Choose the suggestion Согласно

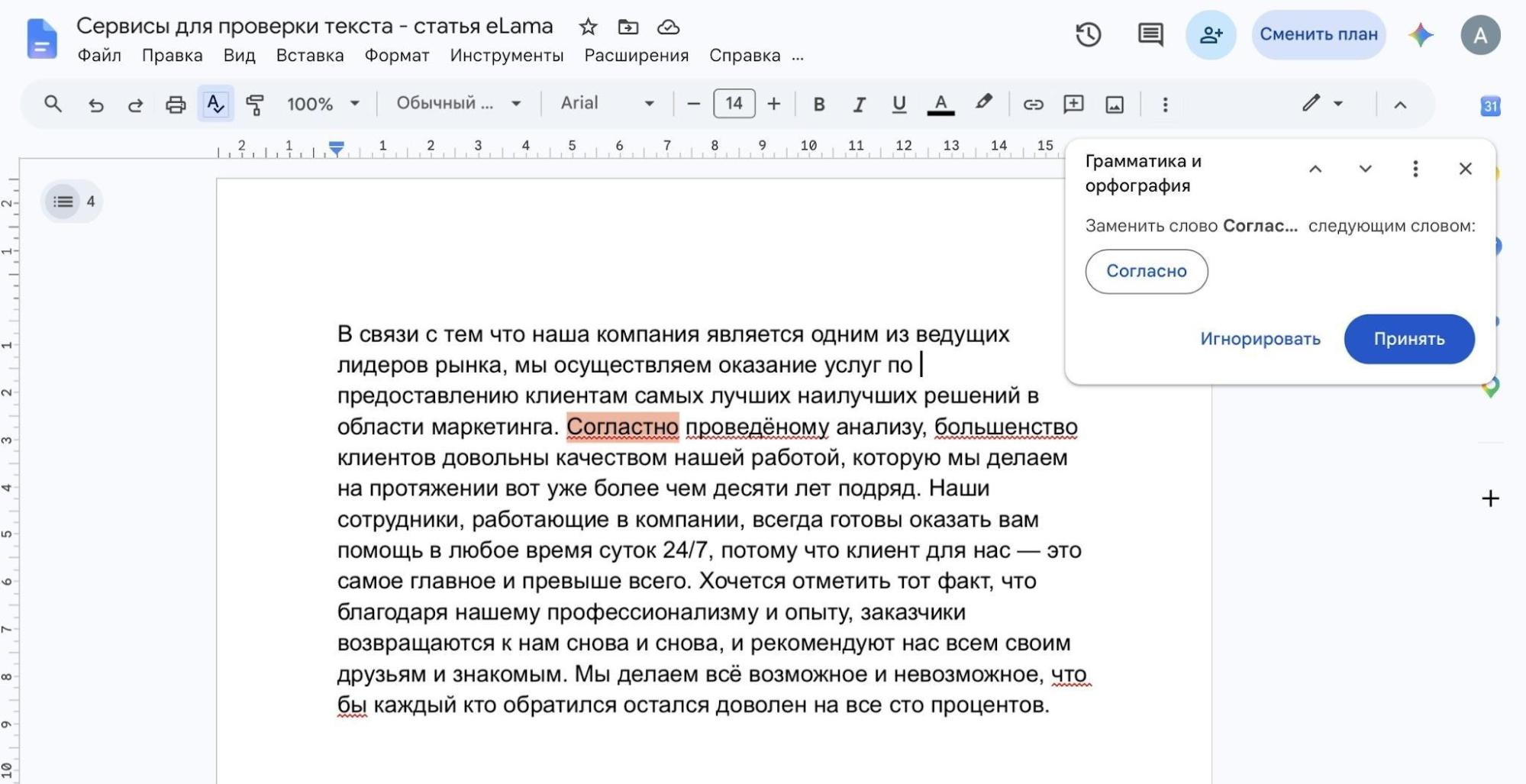pos(1147,271)
